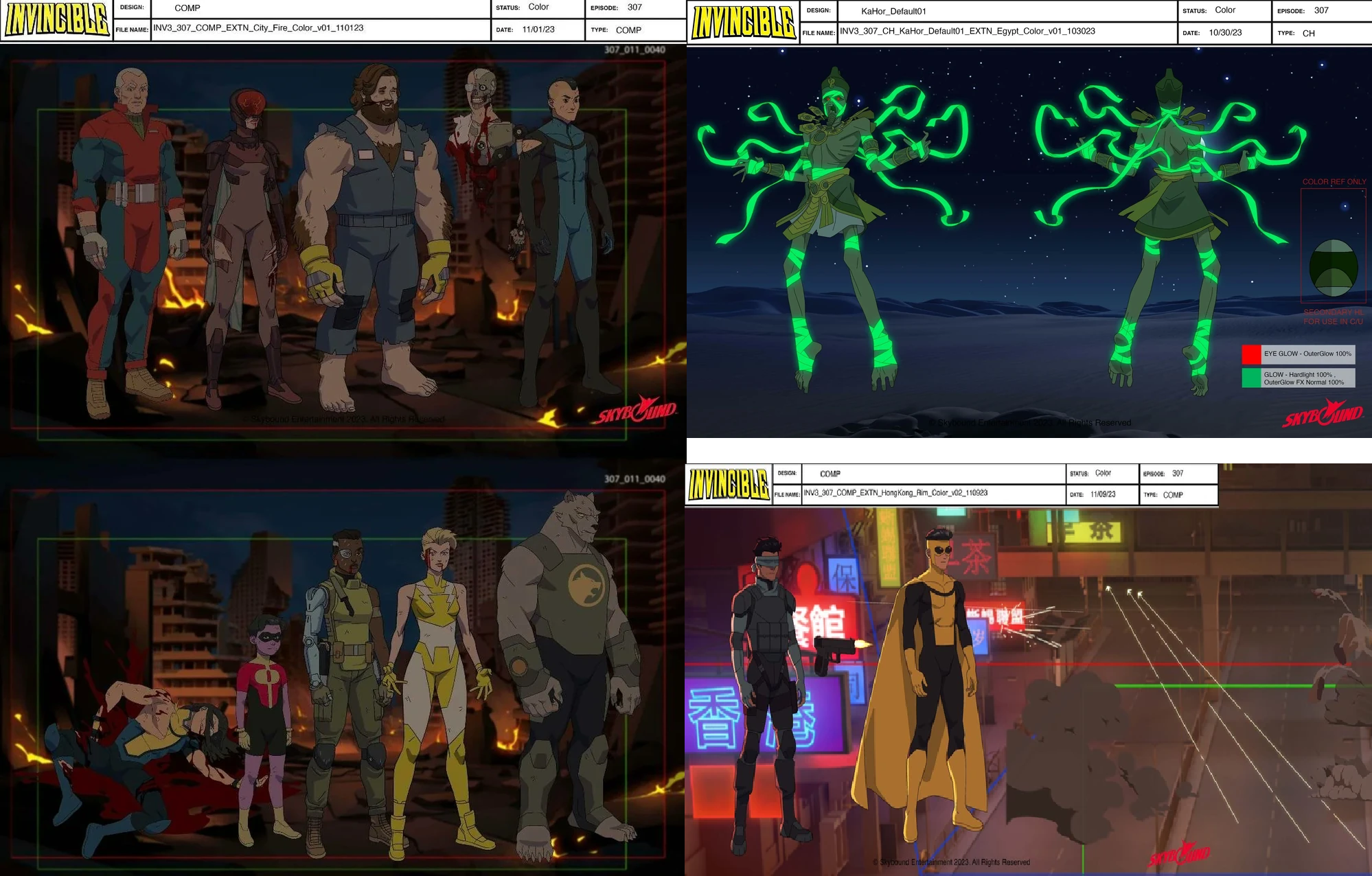Click status Color on the City Fire sheet
The height and width of the screenshot is (876, 1372).
click(538, 7)
